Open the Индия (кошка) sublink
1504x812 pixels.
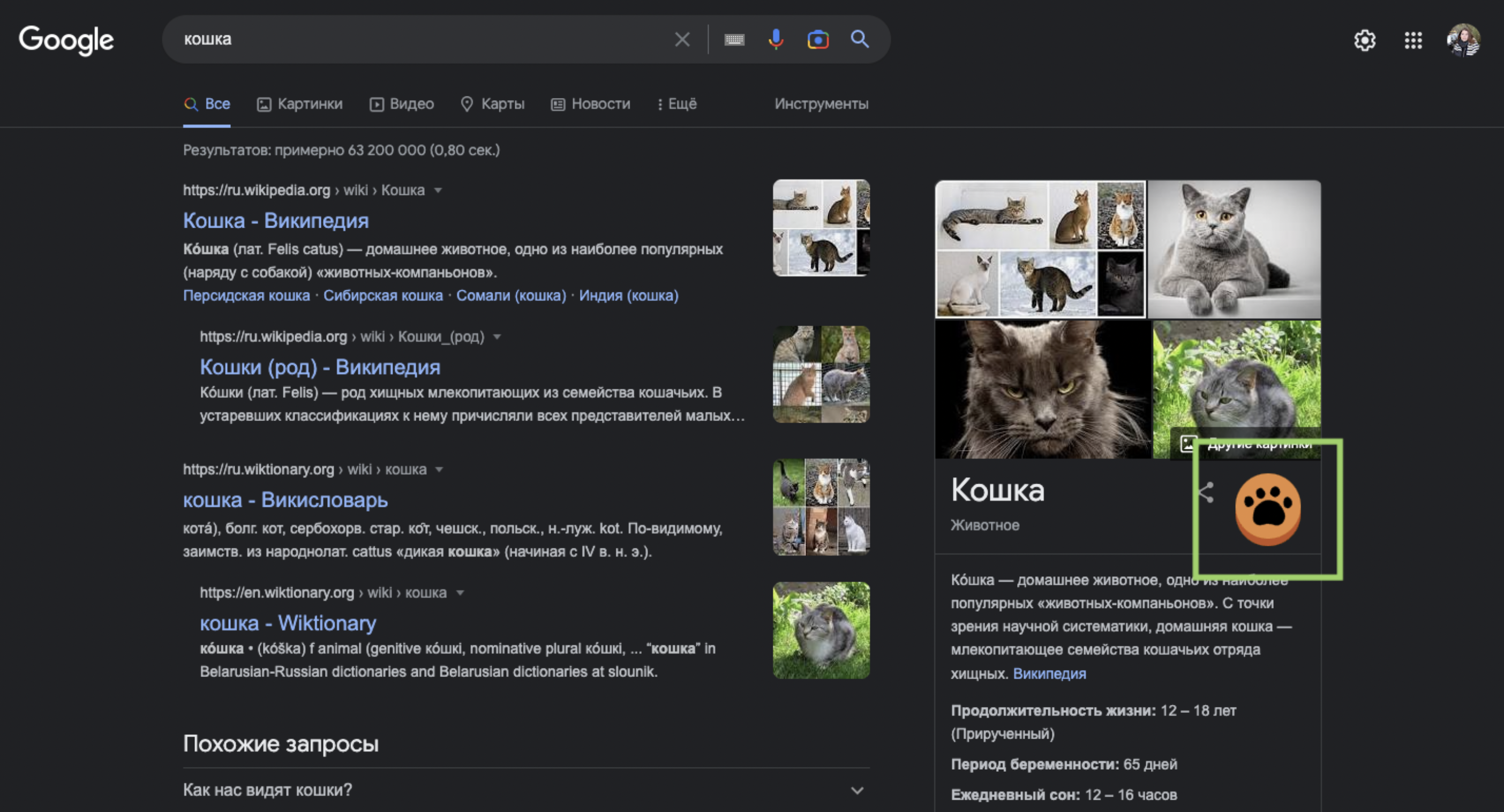(x=628, y=296)
